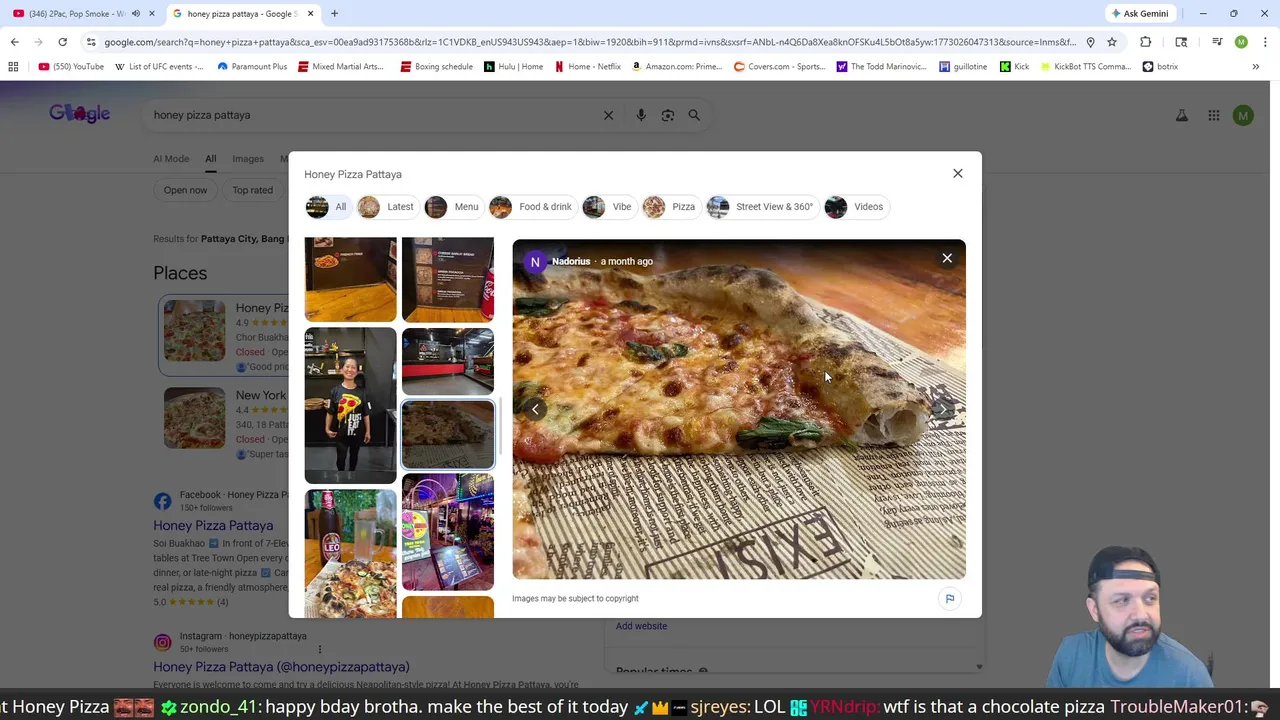
Task: Open thumbnail of Leo beer and pizza
Action: point(350,553)
